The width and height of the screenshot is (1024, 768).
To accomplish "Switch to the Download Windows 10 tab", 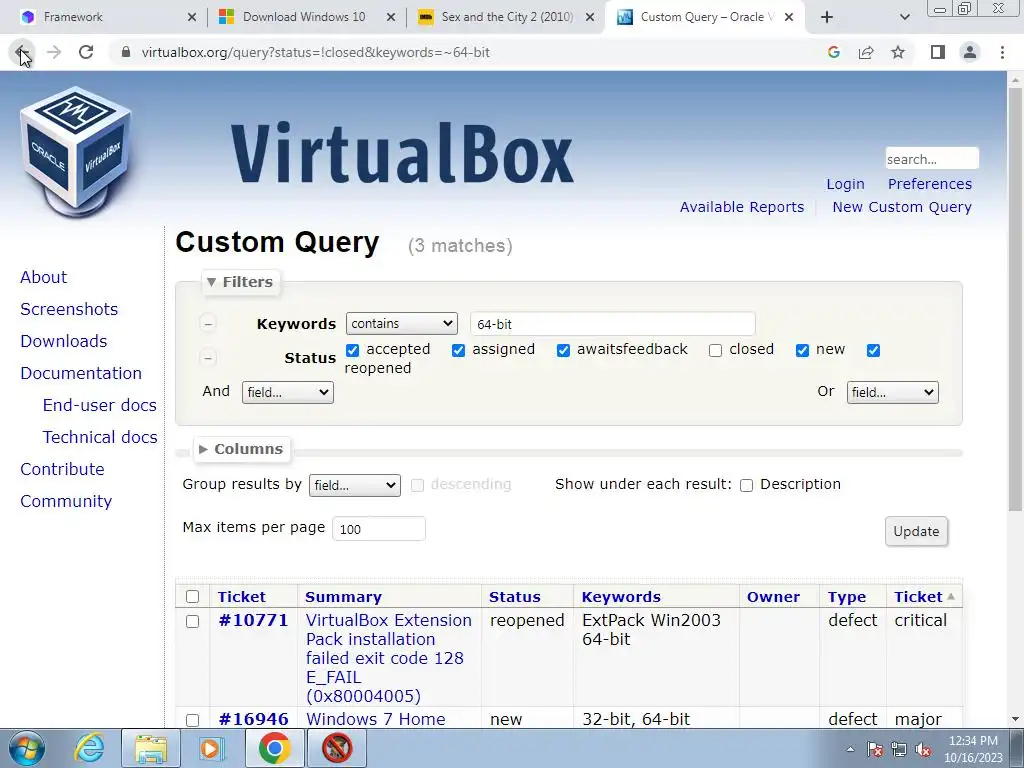I will [x=307, y=17].
